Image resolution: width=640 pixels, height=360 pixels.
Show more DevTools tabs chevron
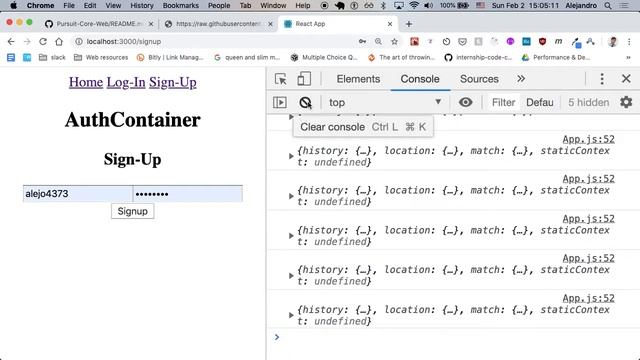521,79
